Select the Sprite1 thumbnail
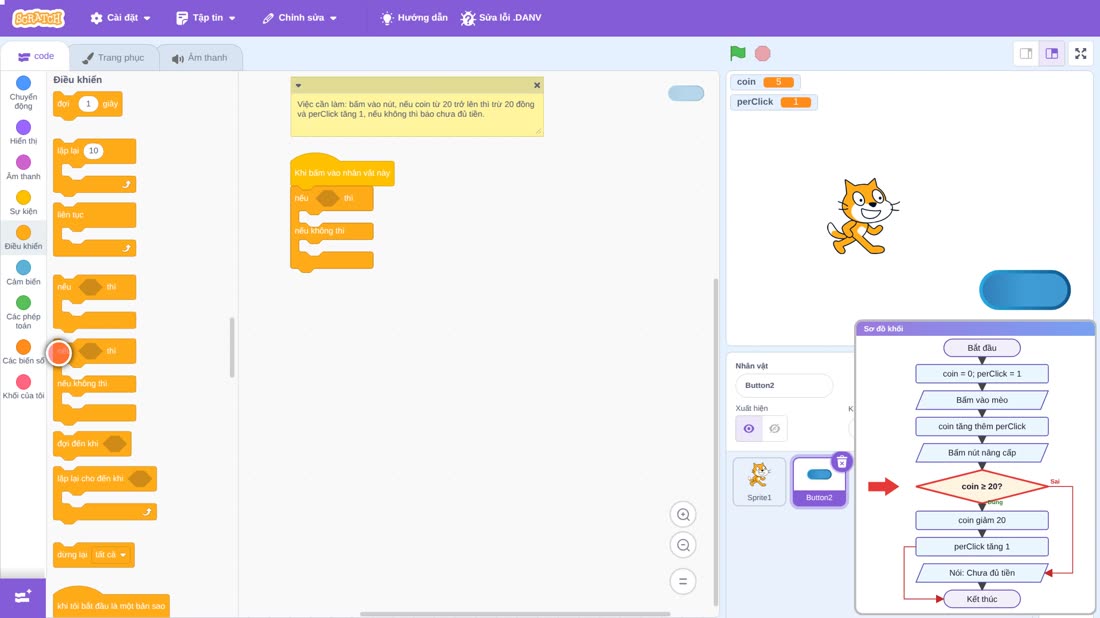The image size is (1100, 618). [759, 481]
